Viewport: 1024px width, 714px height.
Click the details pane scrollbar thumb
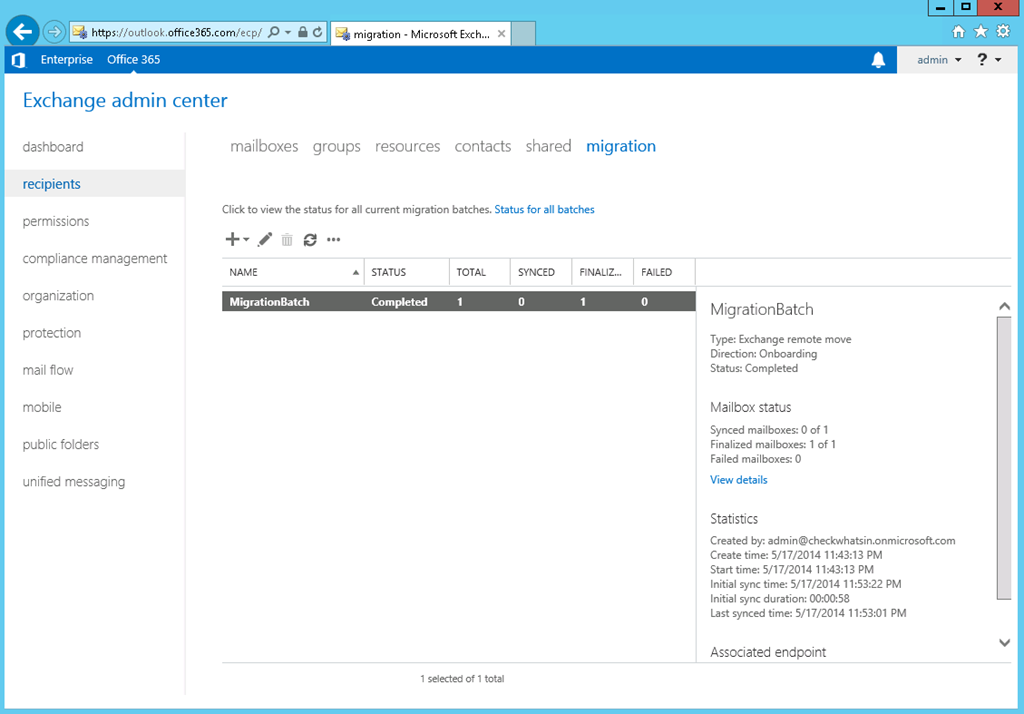1004,457
